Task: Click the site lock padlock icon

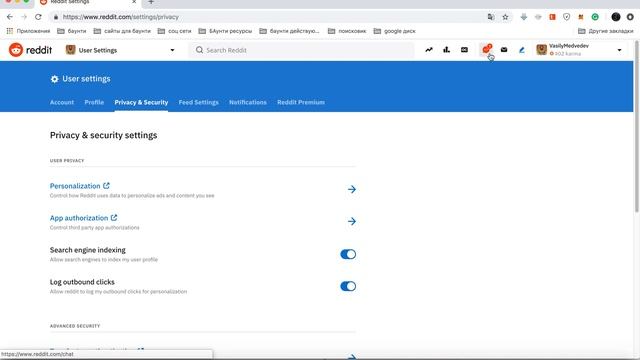Action: coord(56,17)
